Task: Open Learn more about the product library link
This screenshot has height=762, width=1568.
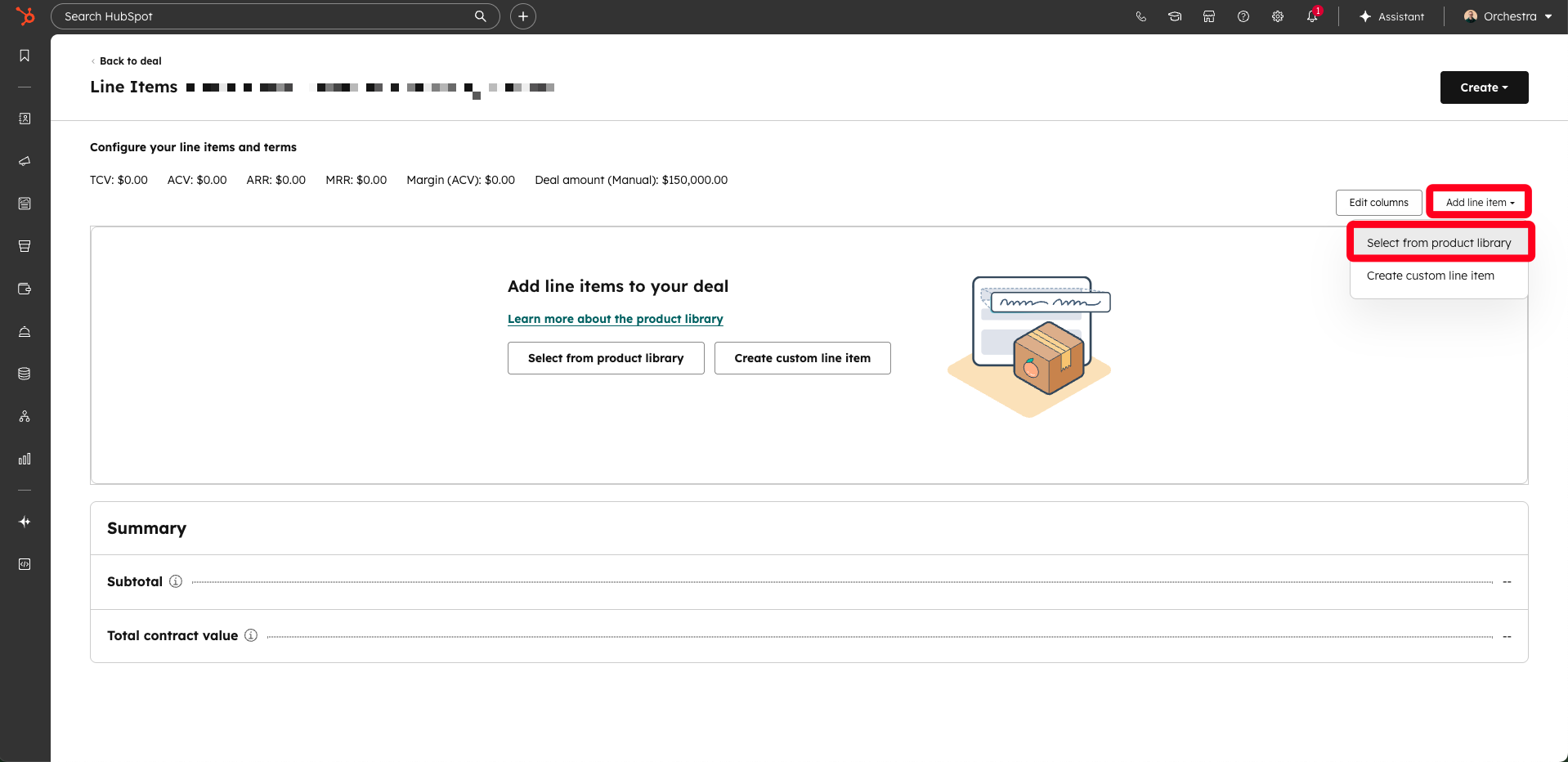Action: 615,319
